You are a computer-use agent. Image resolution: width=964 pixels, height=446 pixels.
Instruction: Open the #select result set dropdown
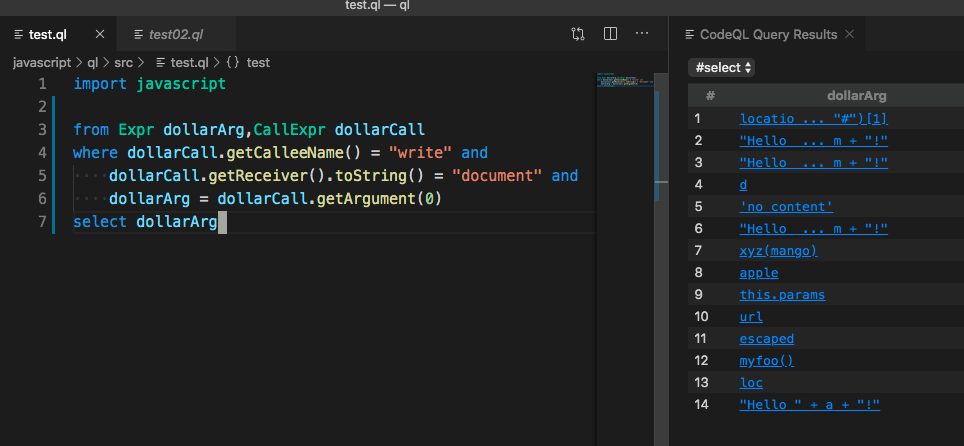[x=721, y=68]
